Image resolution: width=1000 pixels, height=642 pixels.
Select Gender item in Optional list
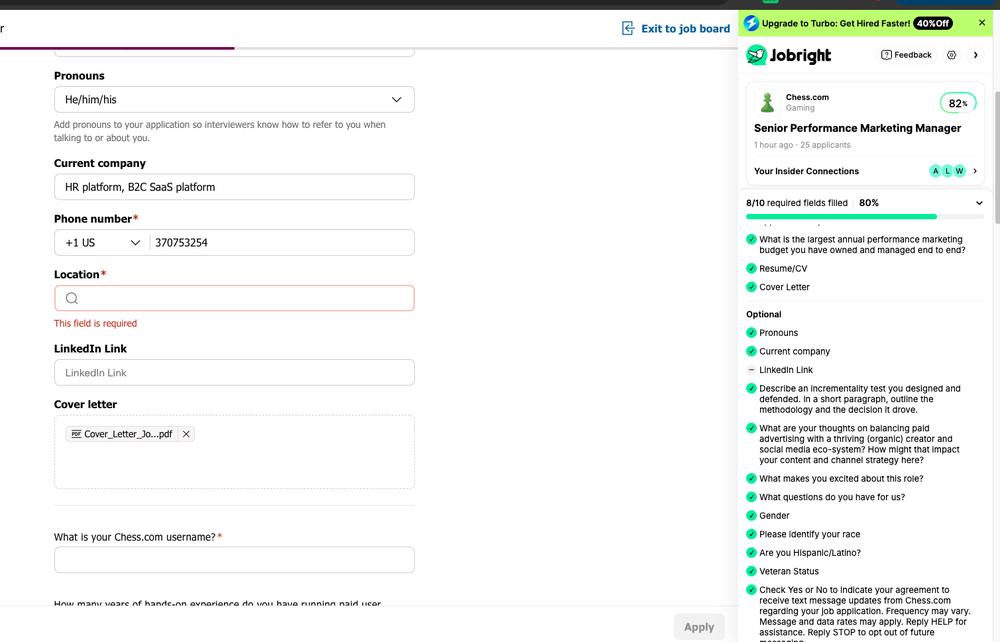point(774,516)
